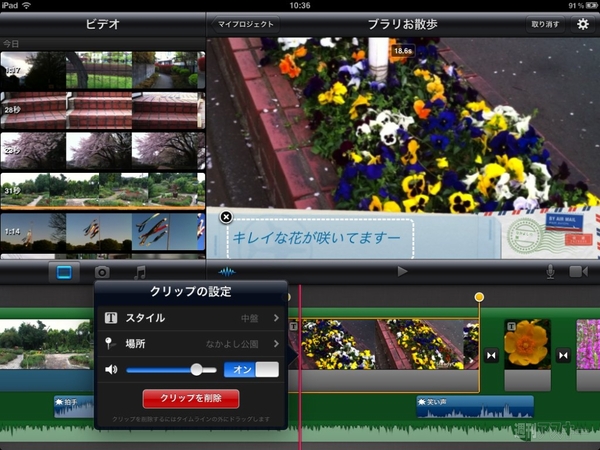Toggle the audio オン switch off

point(251,370)
